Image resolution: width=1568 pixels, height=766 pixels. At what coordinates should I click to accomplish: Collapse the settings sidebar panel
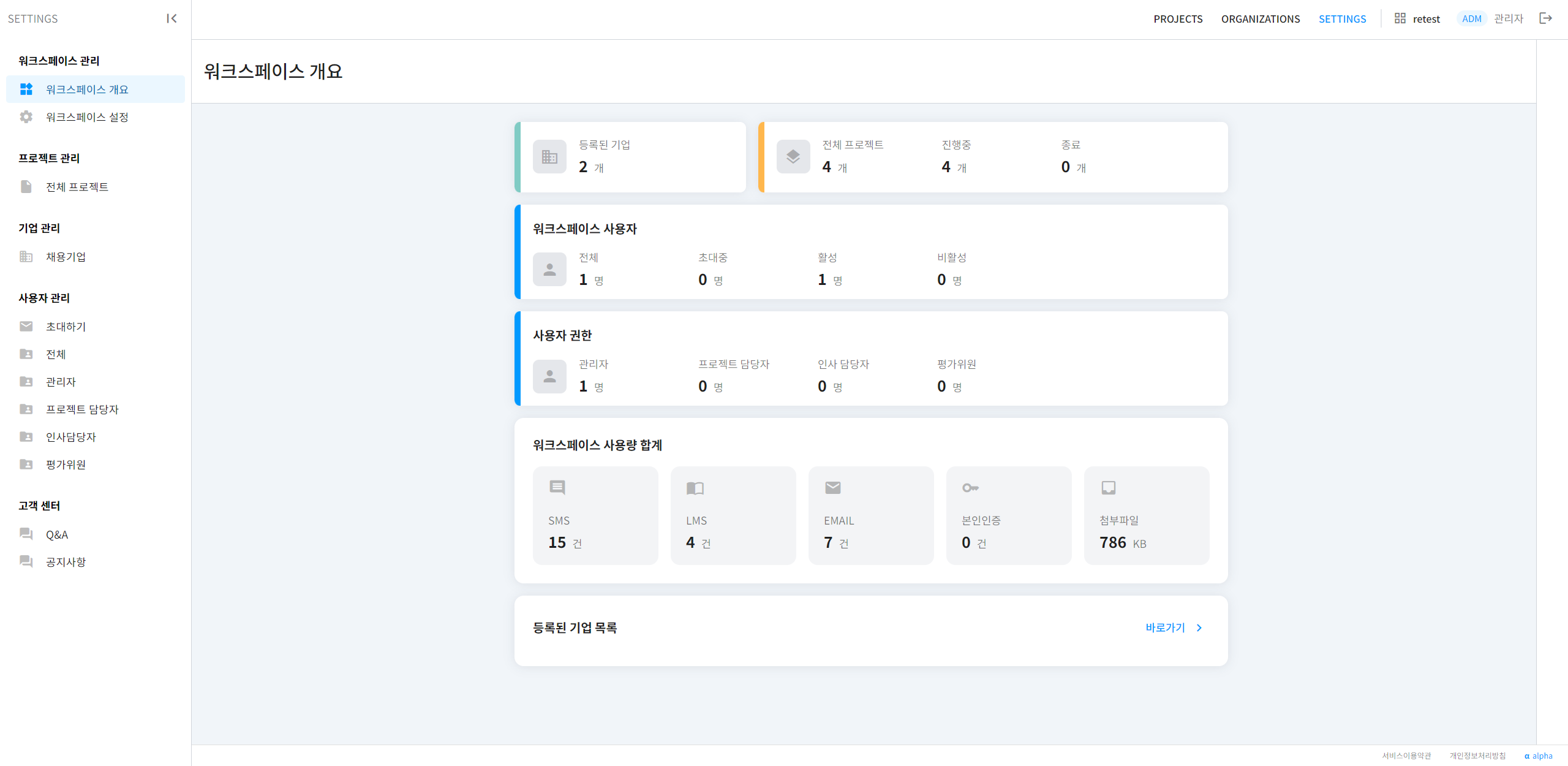tap(171, 18)
